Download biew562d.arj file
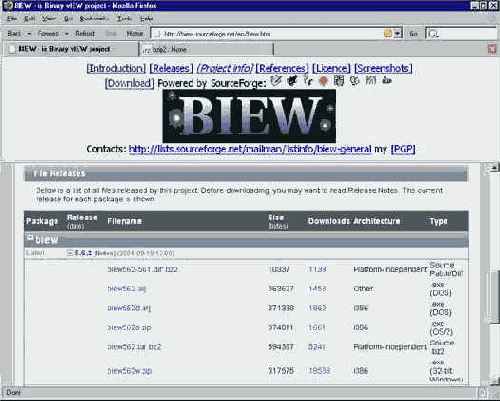The height and width of the screenshot is (401, 500). (129, 308)
